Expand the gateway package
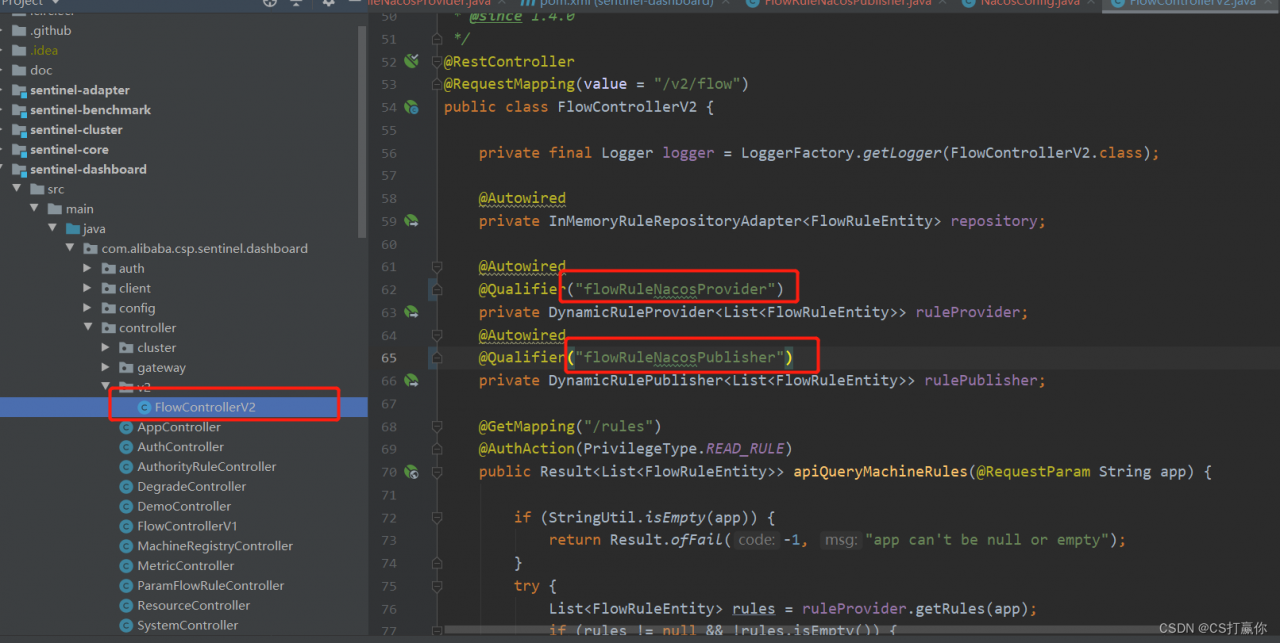 tap(106, 367)
